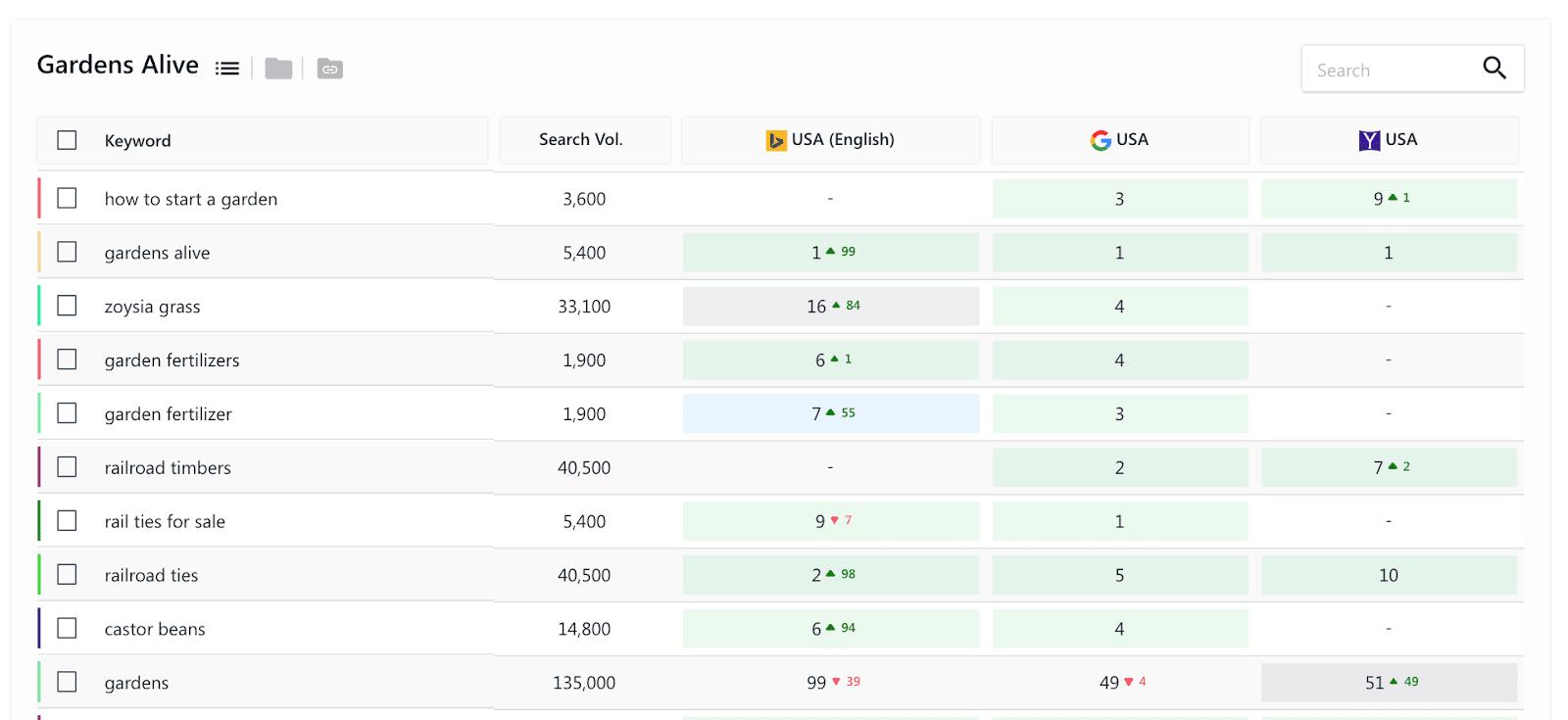Image resolution: width=1568 pixels, height=720 pixels.
Task: Click Bing rank 16 cell for zoysia grass
Action: (x=831, y=307)
